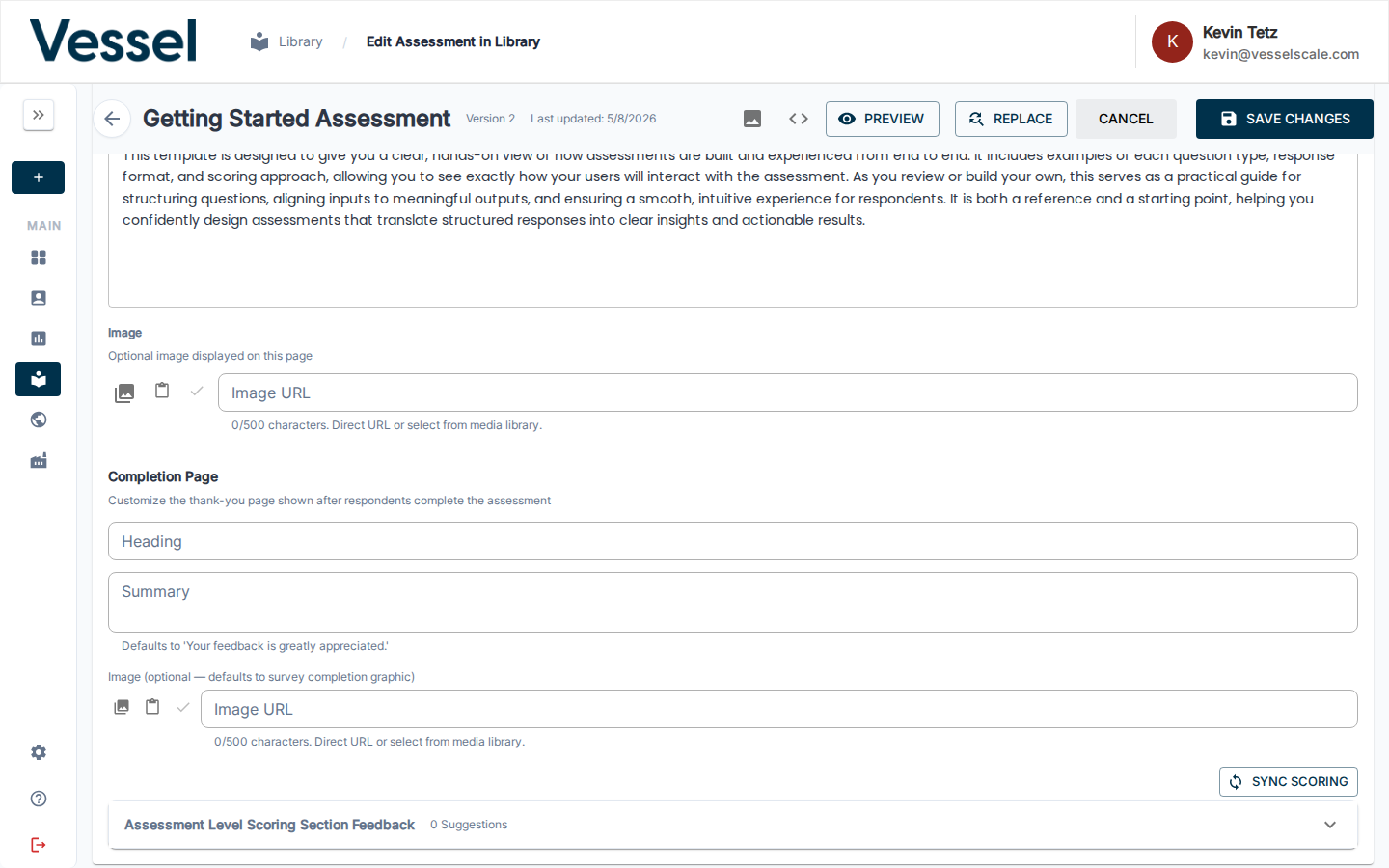Image resolution: width=1389 pixels, height=868 pixels.
Task: Select the highlighted library icon in sidebar
Action: pos(39,379)
